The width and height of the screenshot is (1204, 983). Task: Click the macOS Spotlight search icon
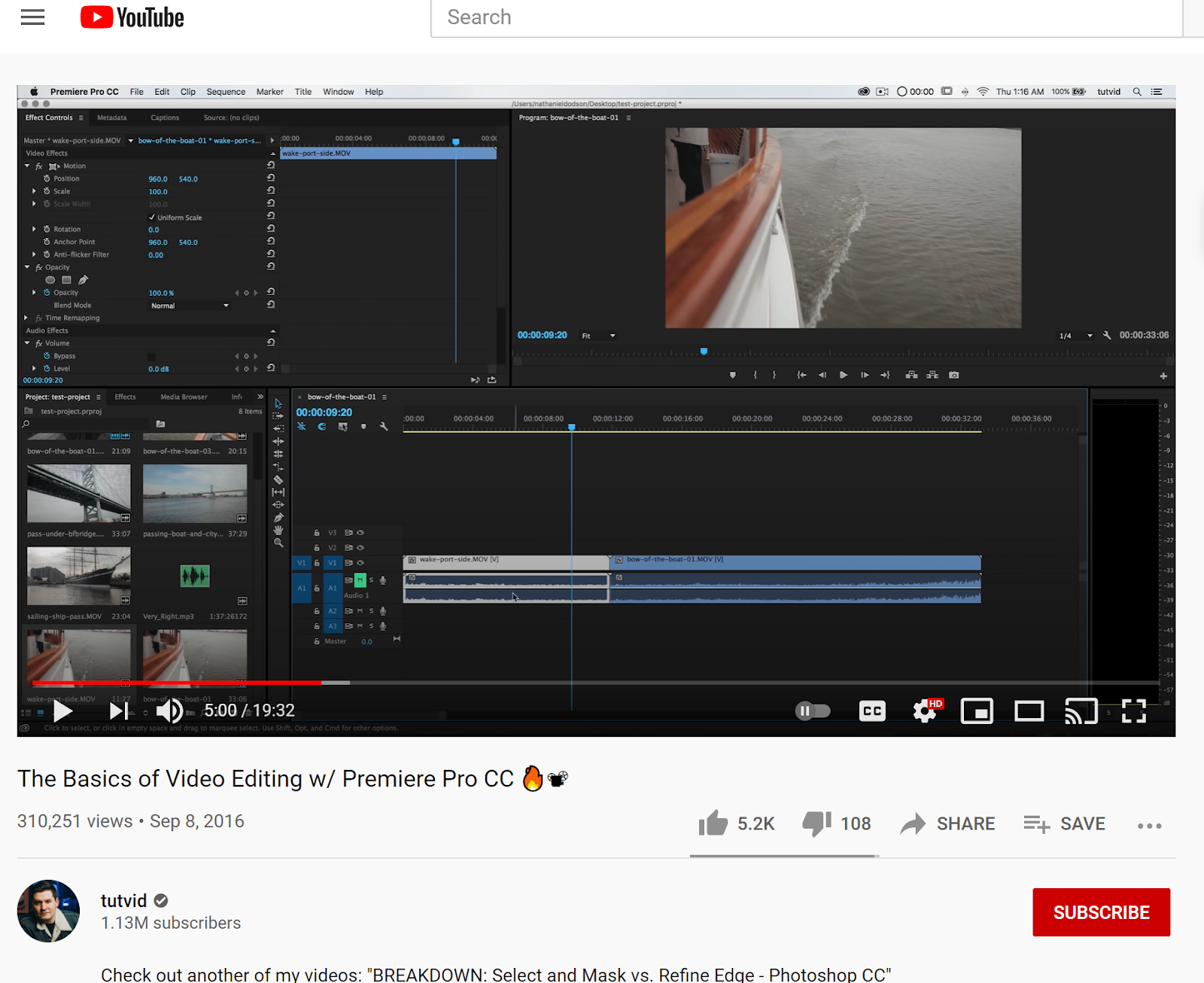pos(1137,92)
